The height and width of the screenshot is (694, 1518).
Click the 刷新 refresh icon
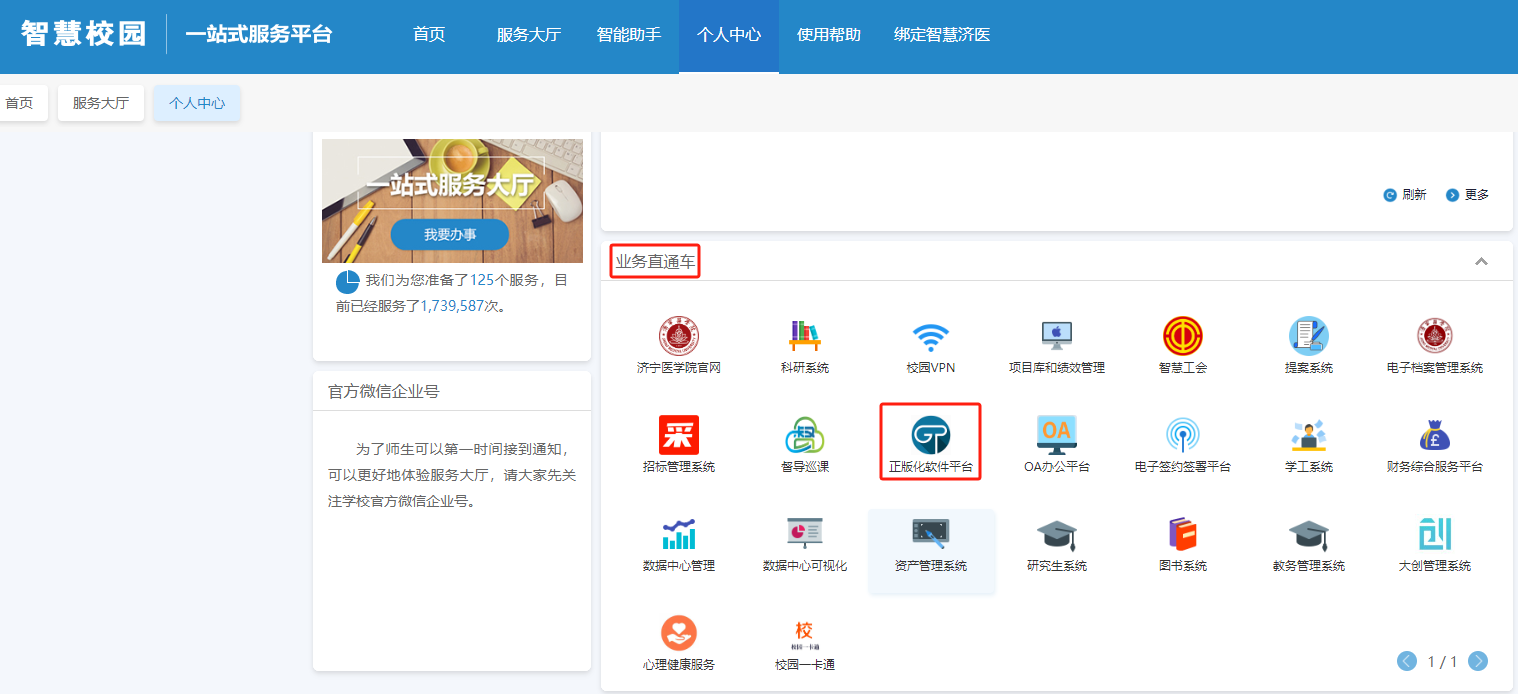(x=1389, y=195)
